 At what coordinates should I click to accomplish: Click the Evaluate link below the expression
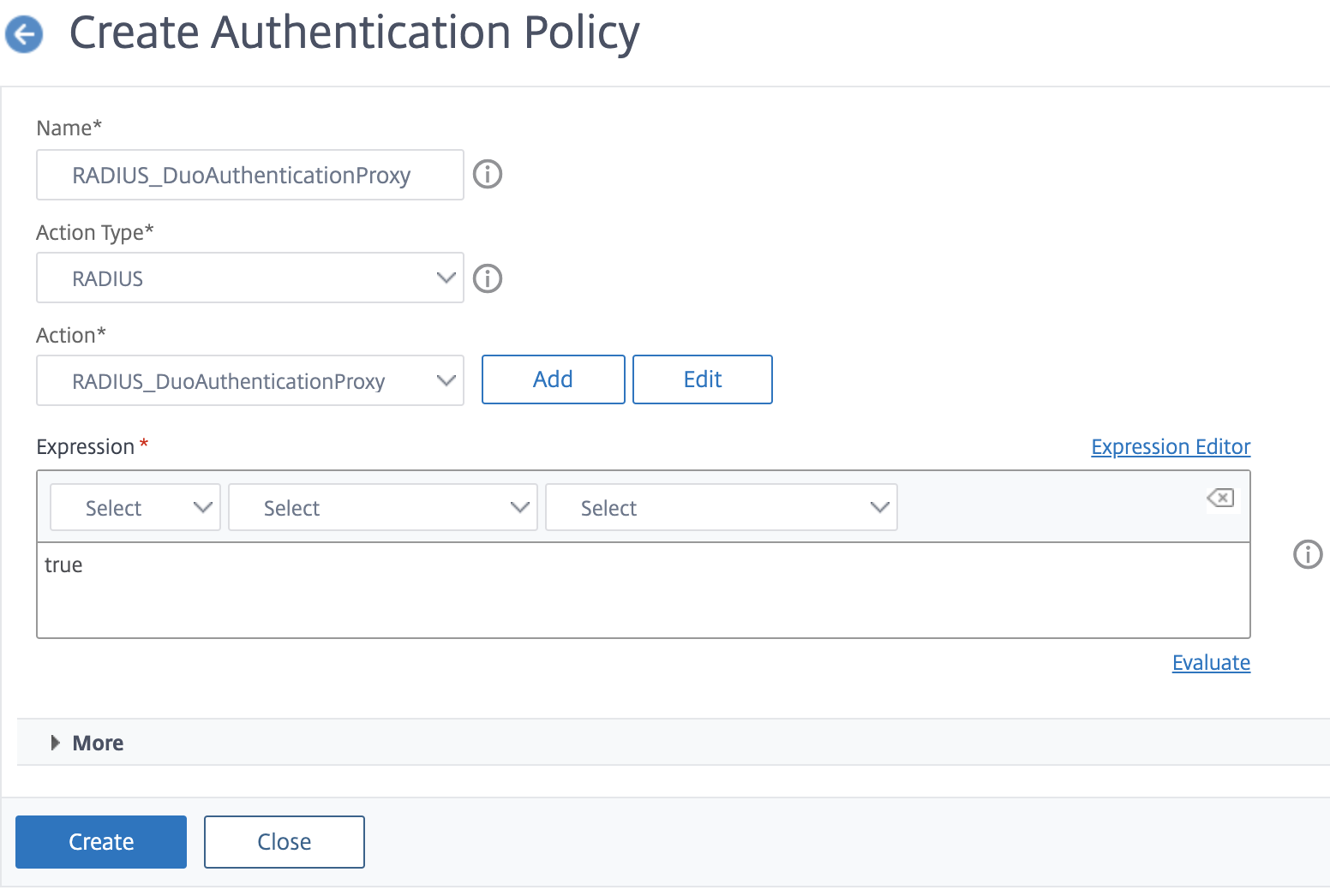tap(1211, 662)
